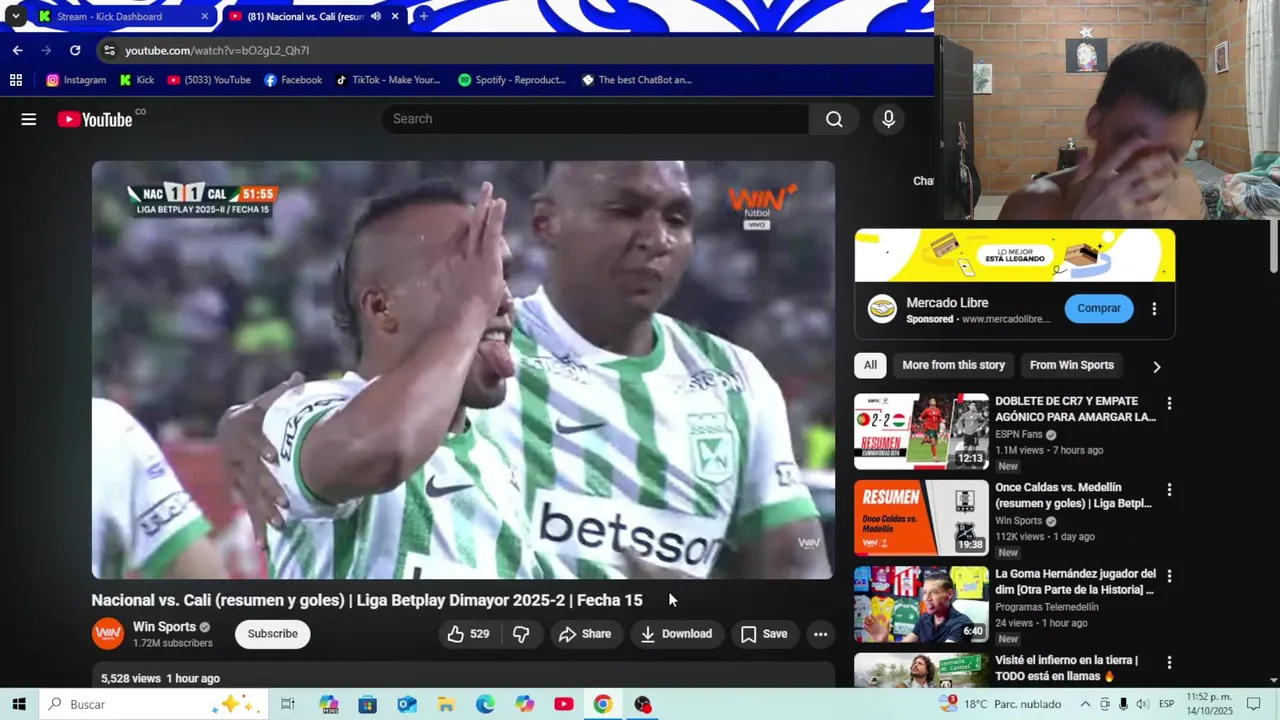Open the Windows Start menu
Viewport: 1280px width, 720px height.
(19, 704)
